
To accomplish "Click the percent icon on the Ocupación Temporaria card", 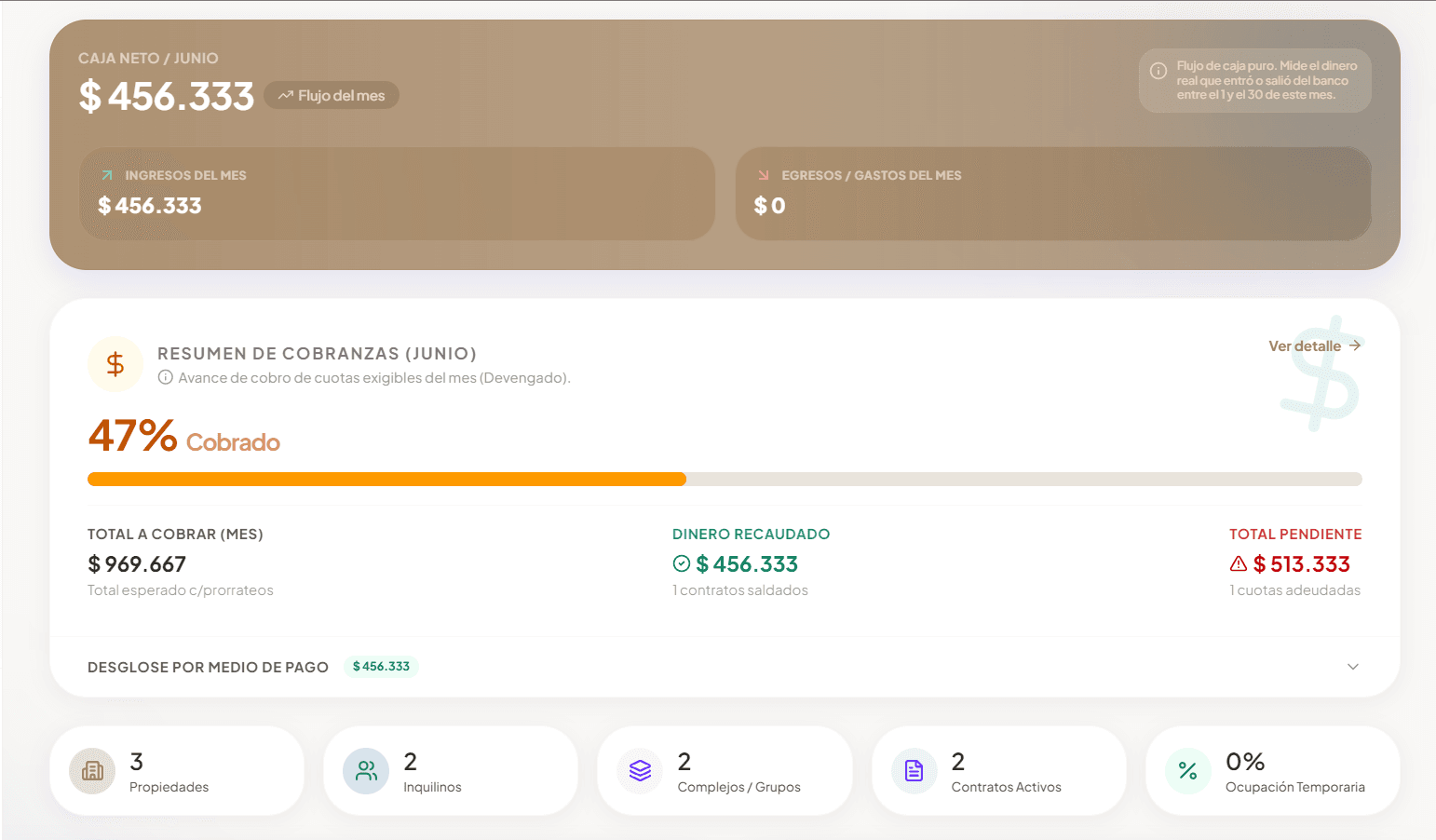I will [1188, 771].
